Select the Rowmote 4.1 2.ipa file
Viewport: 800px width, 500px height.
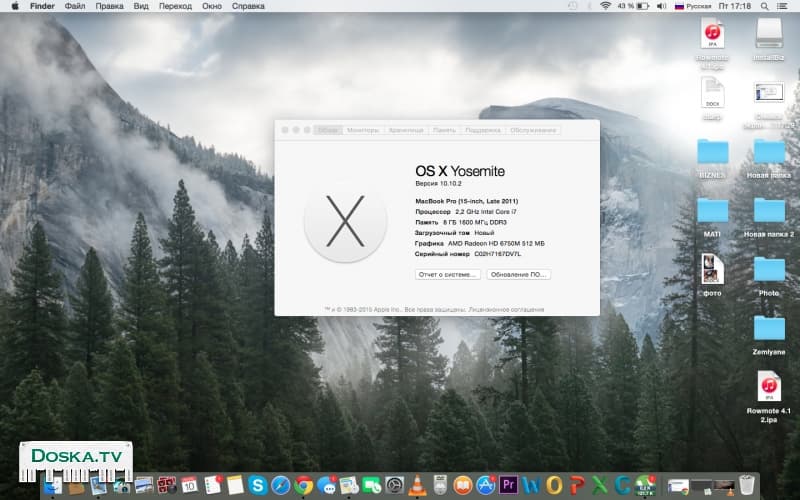[x=769, y=386]
